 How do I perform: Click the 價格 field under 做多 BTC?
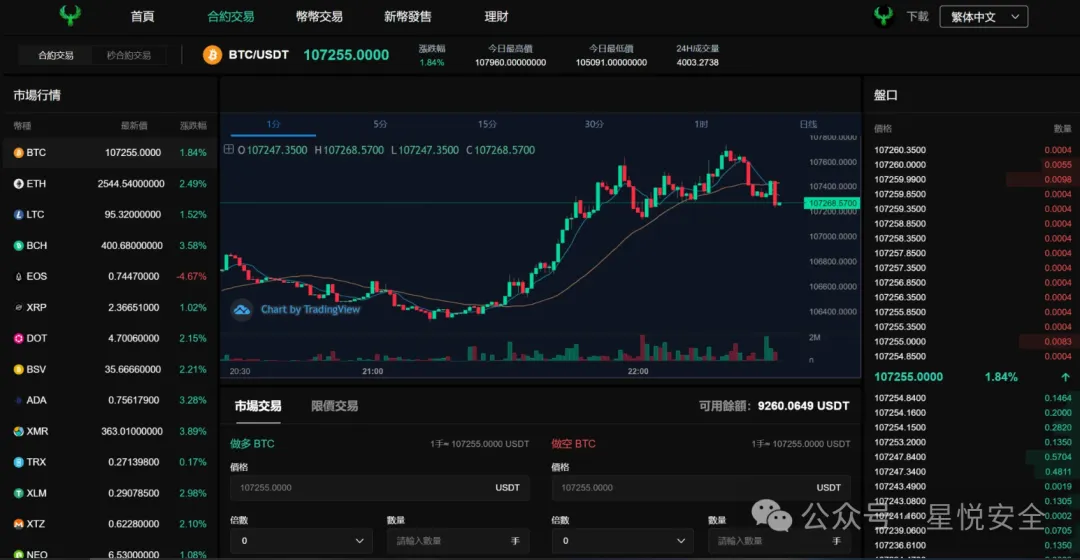pos(380,488)
